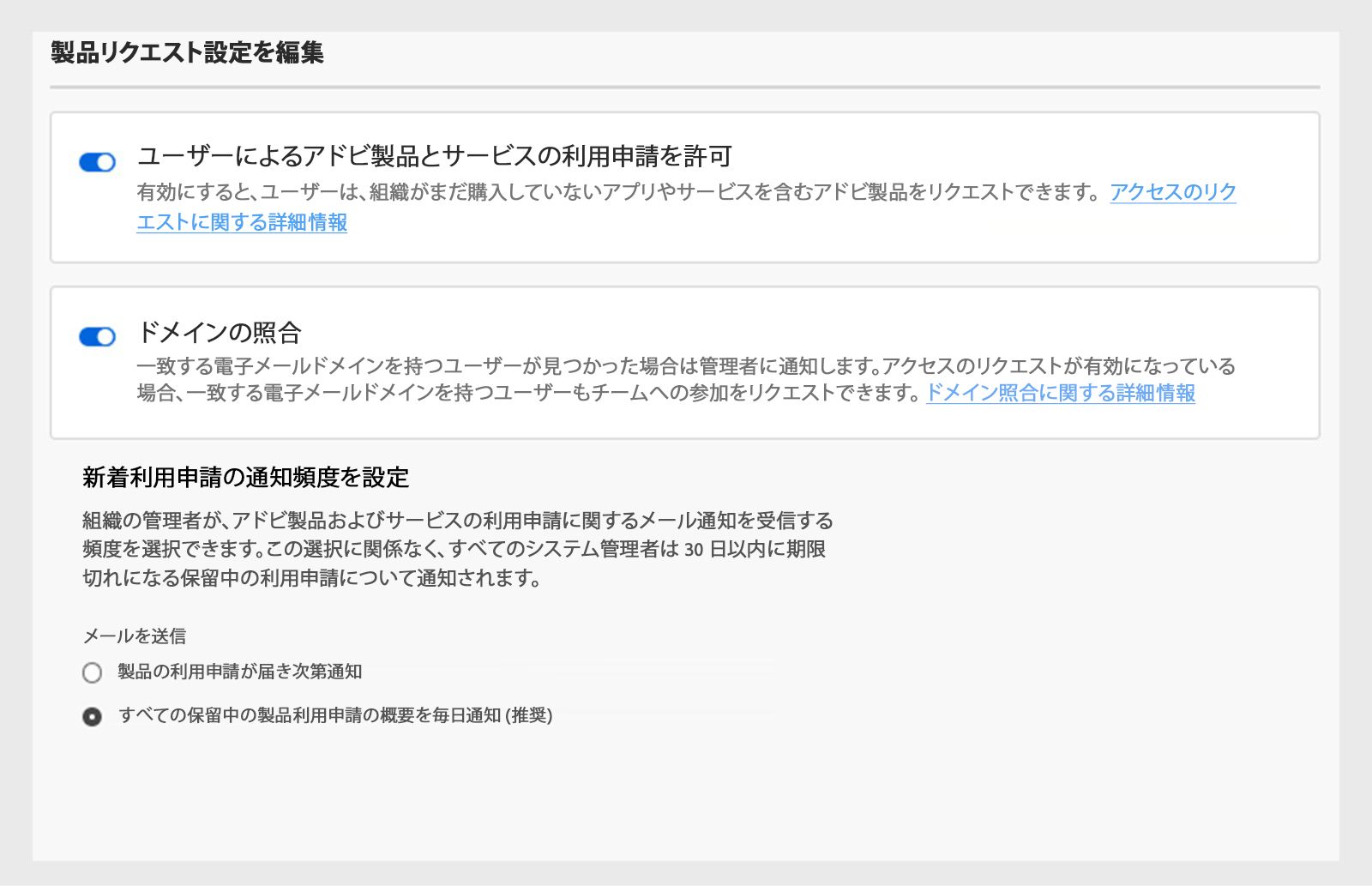Click the メールを送信 label
The height and width of the screenshot is (886, 1372).
134,636
